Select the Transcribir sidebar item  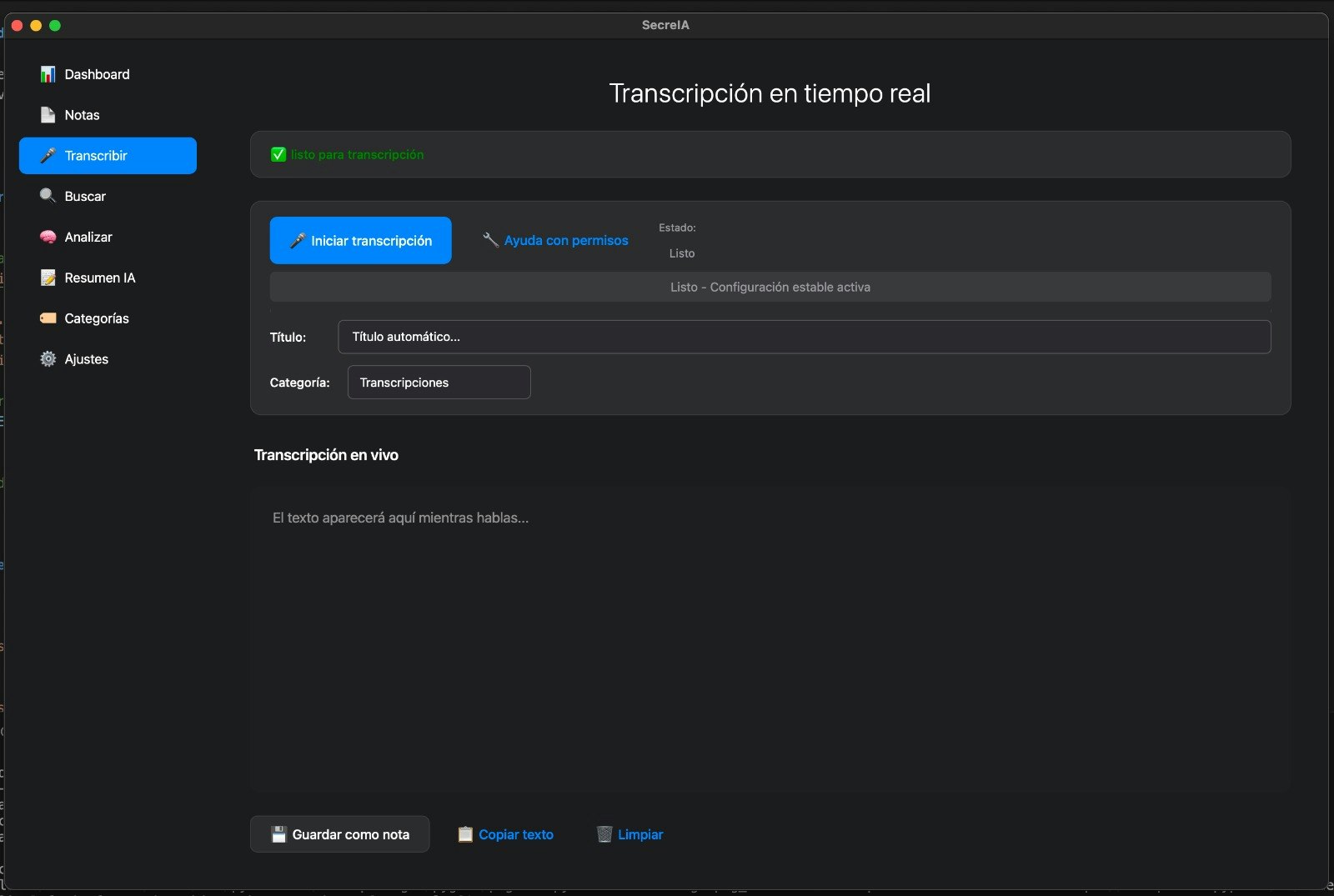click(108, 156)
